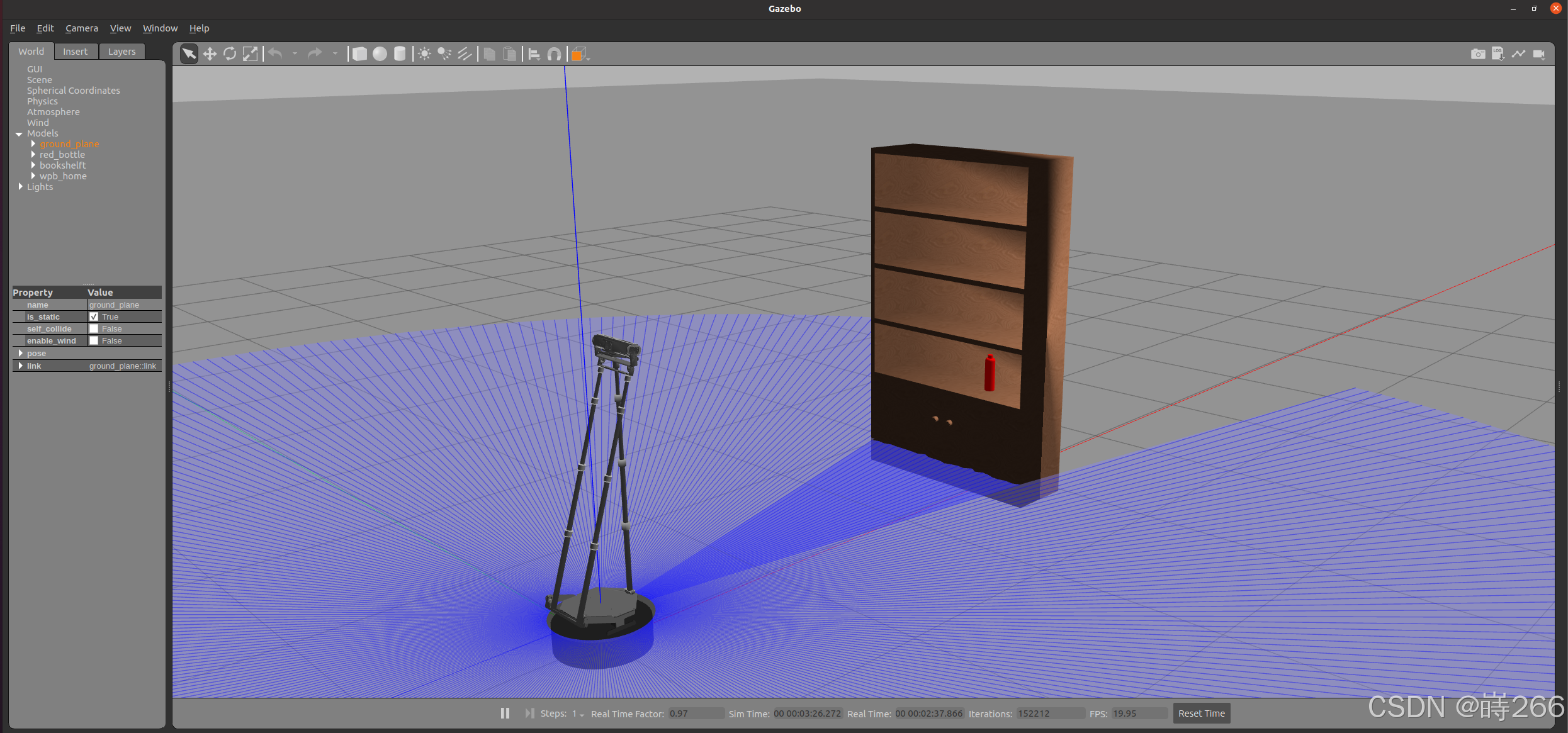Choose the Scale mode tool
Viewport: 1568px width, 733px height.
250,54
